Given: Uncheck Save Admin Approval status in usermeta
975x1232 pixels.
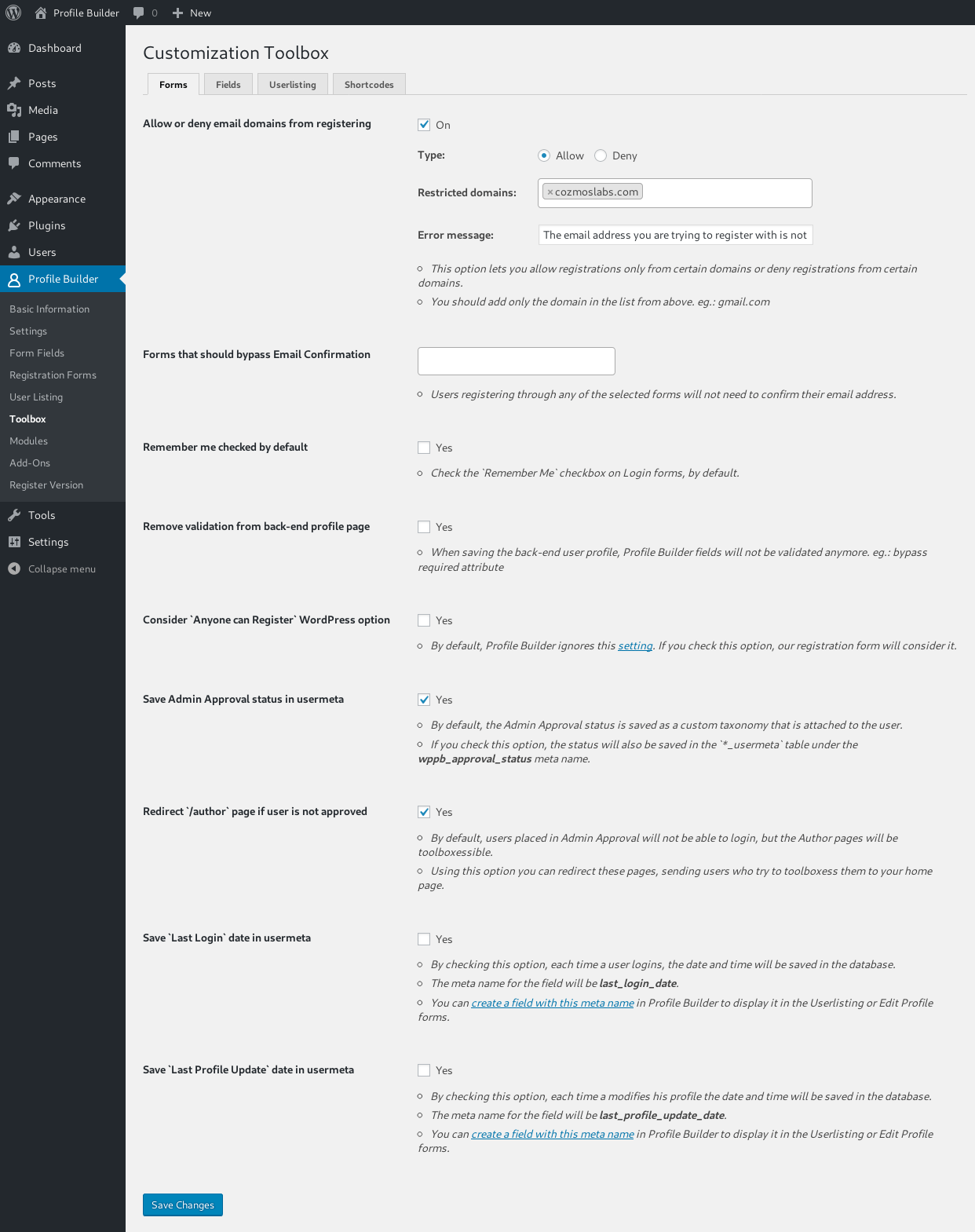Looking at the screenshot, I should [424, 700].
